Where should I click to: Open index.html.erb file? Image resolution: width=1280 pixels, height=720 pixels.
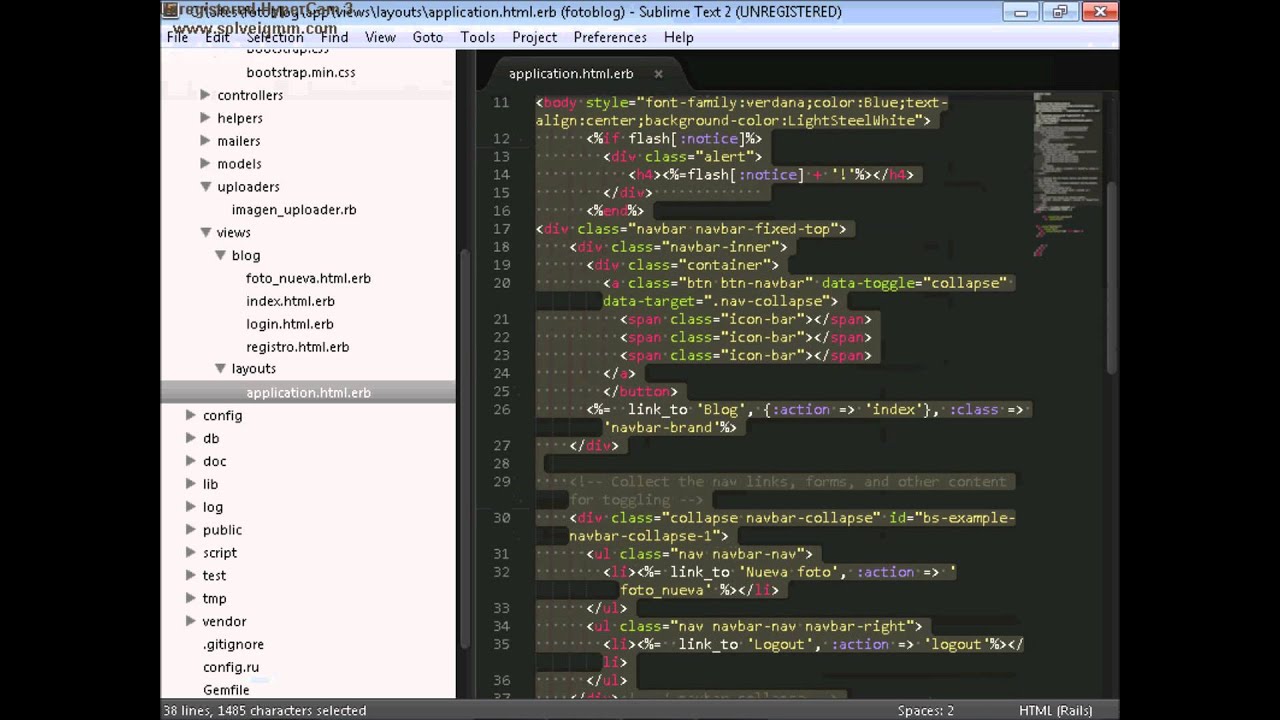point(290,301)
